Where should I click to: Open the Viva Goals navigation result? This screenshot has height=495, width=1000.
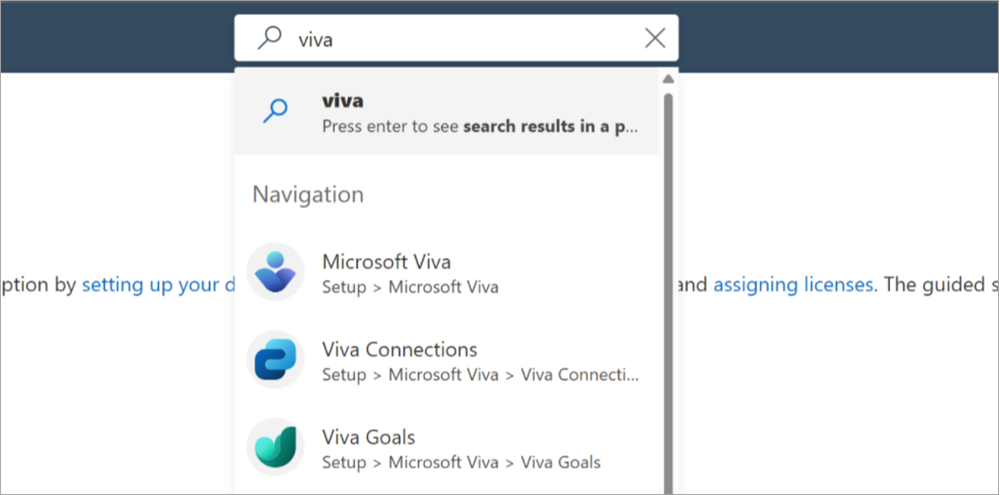tap(446, 448)
